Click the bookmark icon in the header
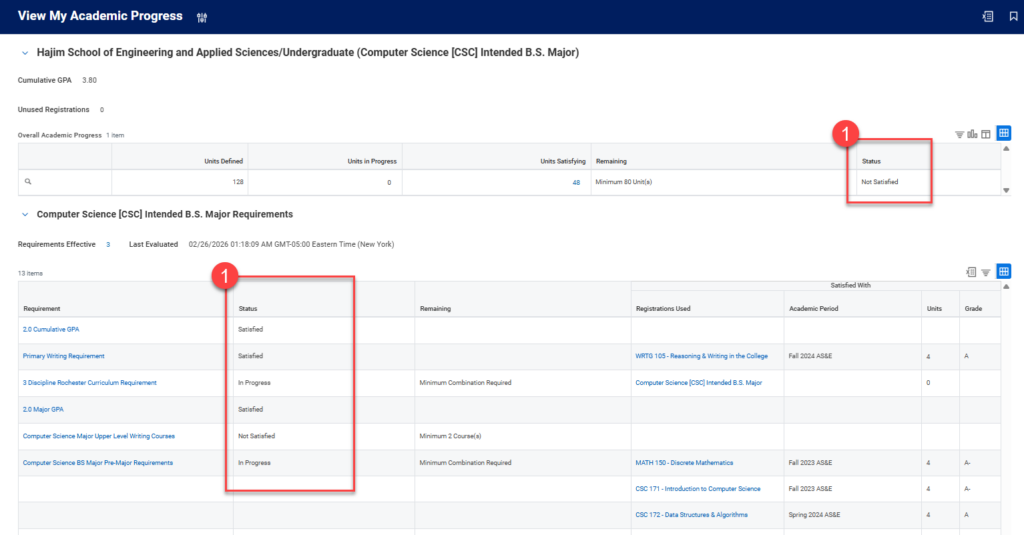1024x535 pixels. point(1013,16)
